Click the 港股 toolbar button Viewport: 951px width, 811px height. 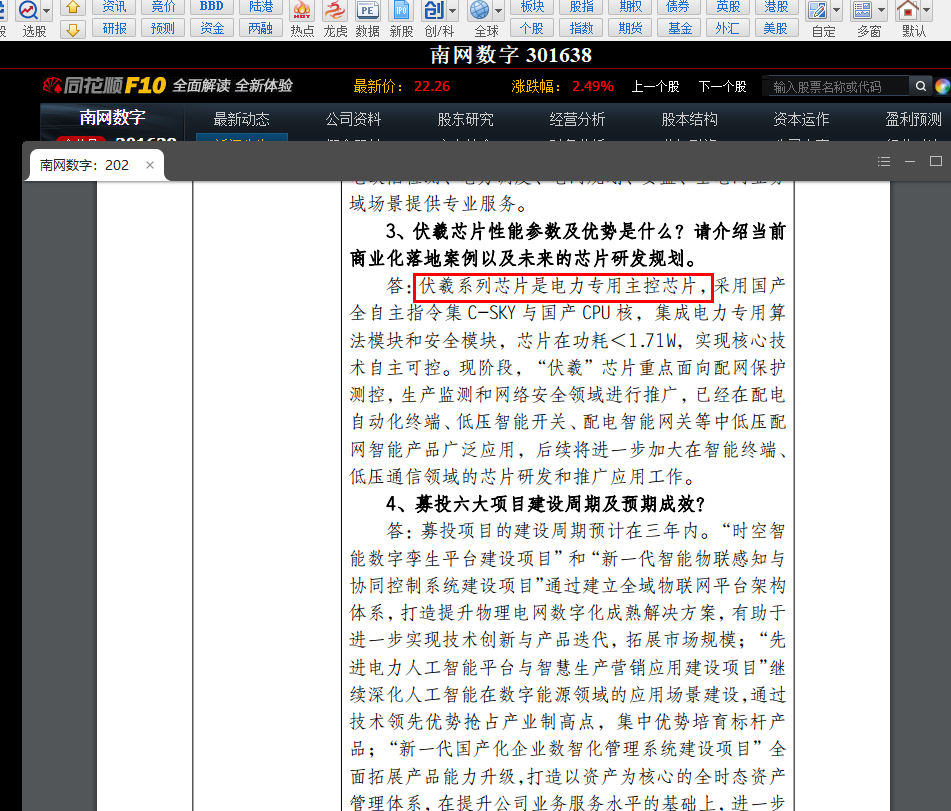[x=776, y=7]
